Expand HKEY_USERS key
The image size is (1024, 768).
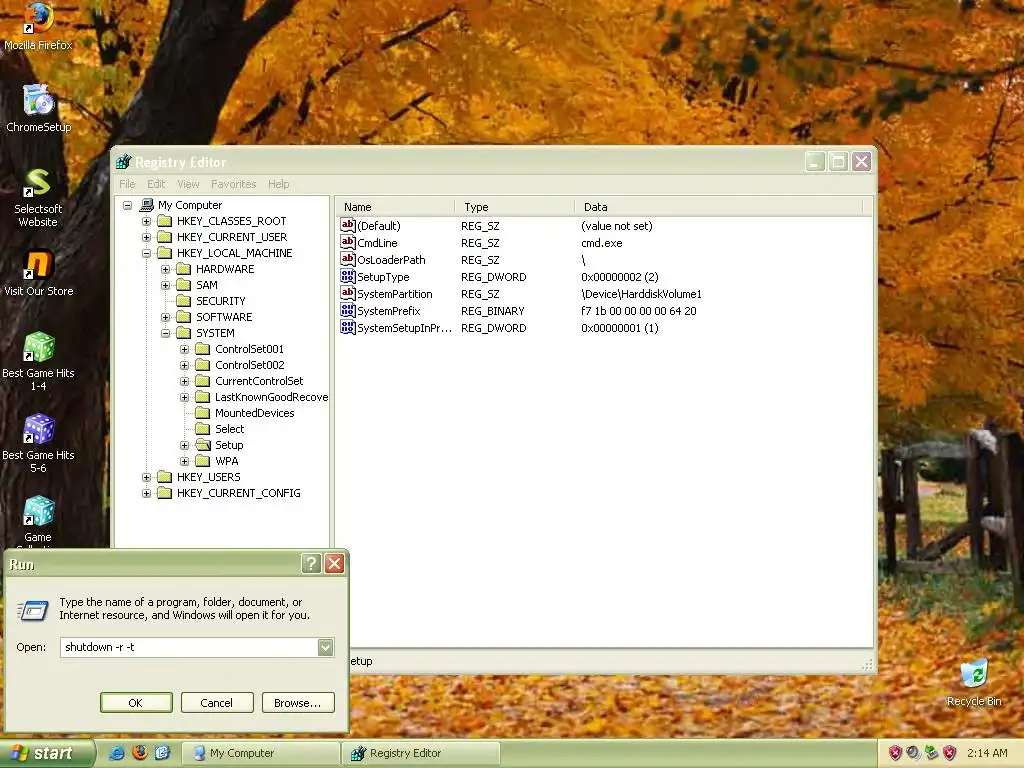[146, 477]
